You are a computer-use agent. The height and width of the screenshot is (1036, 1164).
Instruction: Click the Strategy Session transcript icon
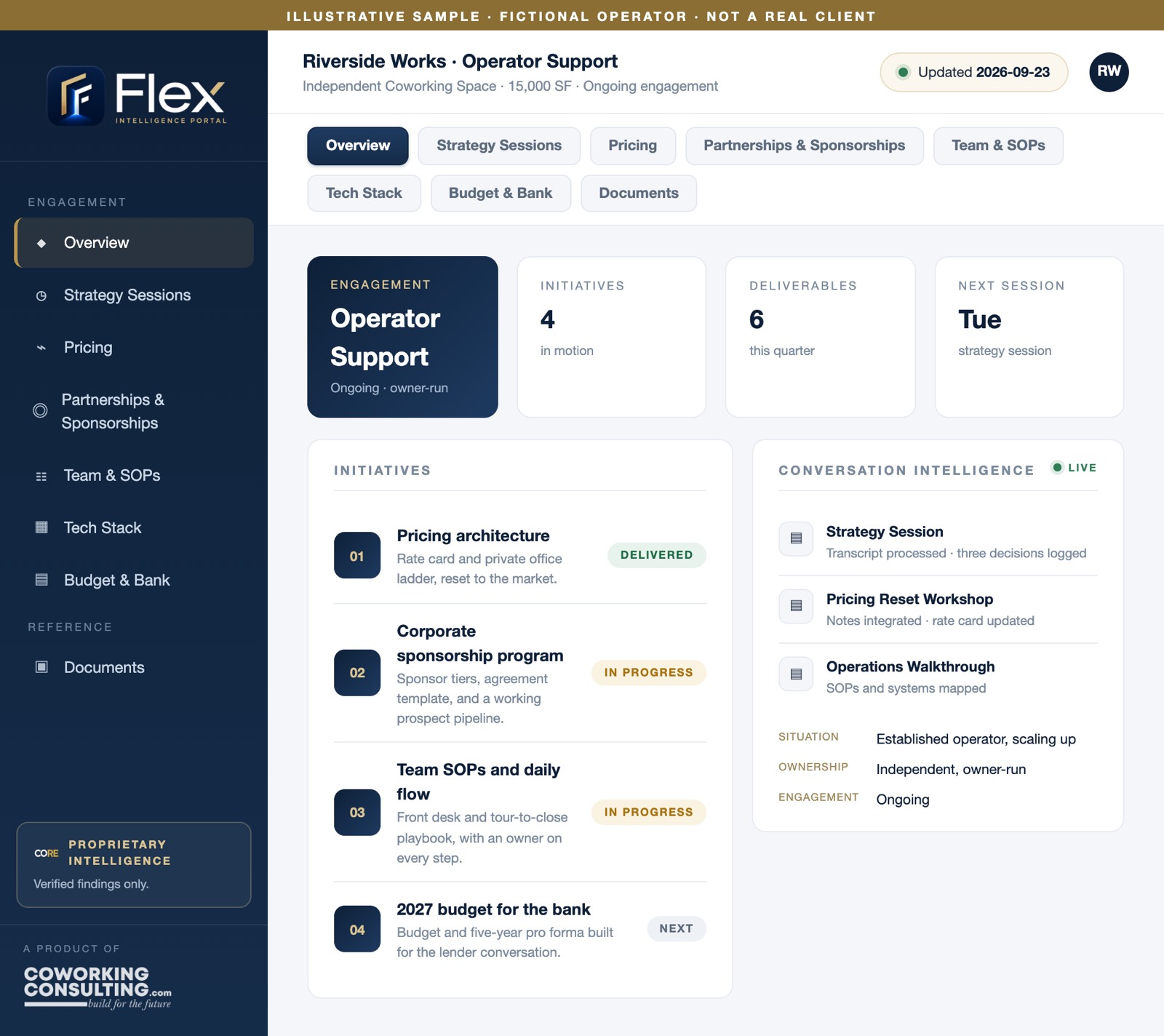click(x=796, y=538)
